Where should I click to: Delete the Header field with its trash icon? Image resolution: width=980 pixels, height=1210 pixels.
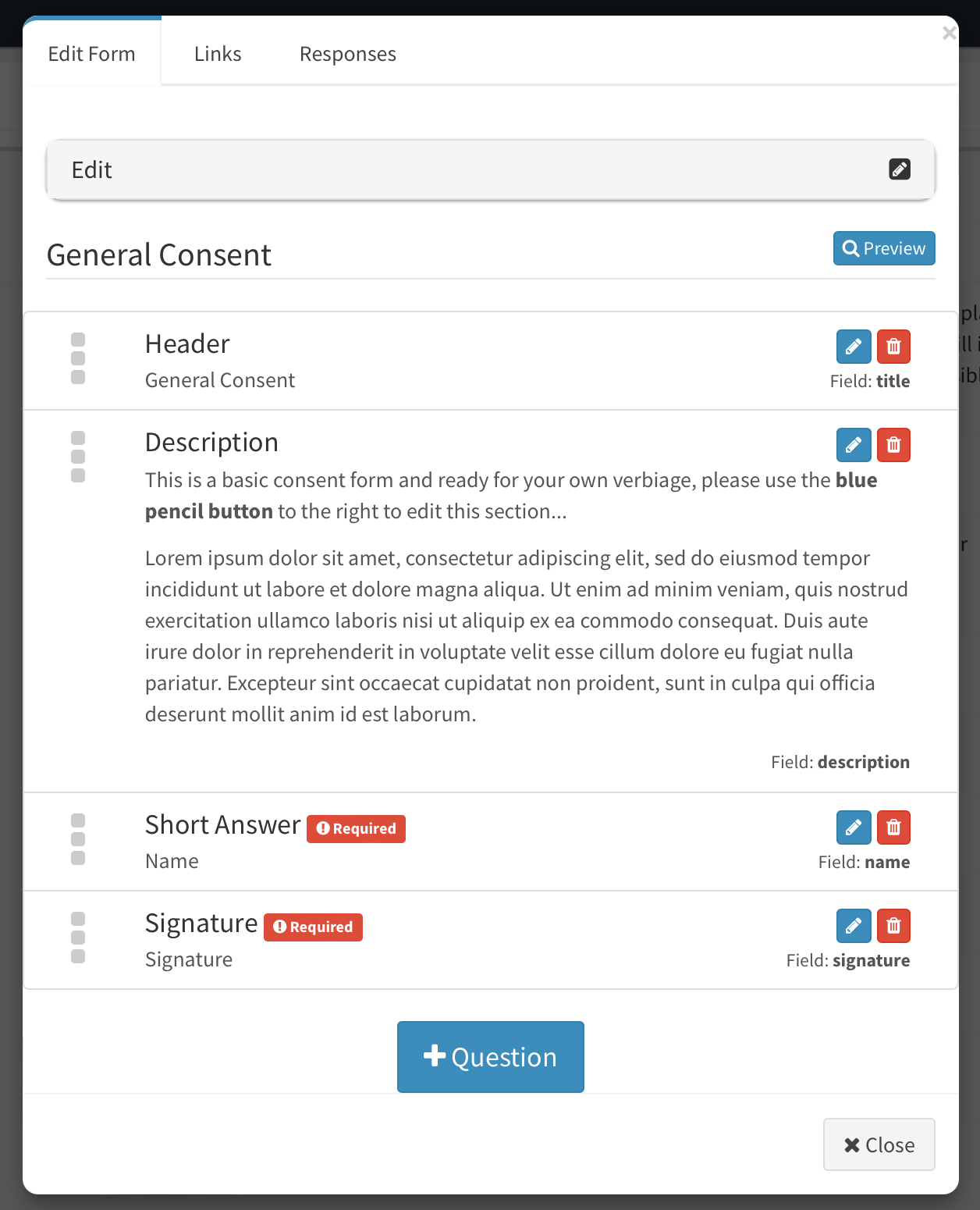893,347
